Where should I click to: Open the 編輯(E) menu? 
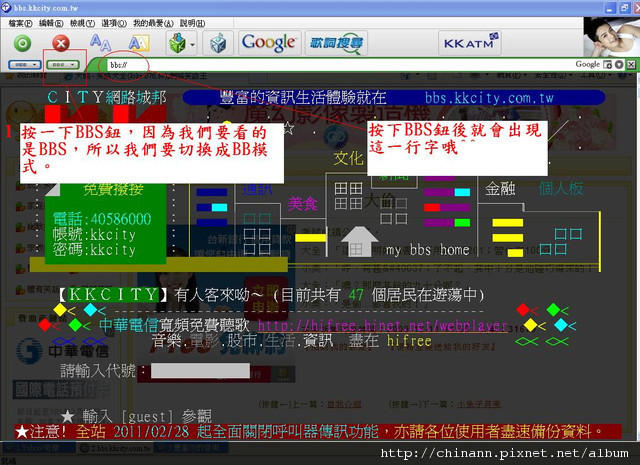51,23
